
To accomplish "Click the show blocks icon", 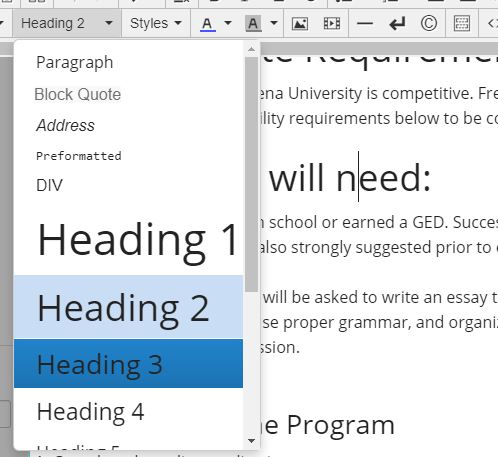I will (462, 24).
